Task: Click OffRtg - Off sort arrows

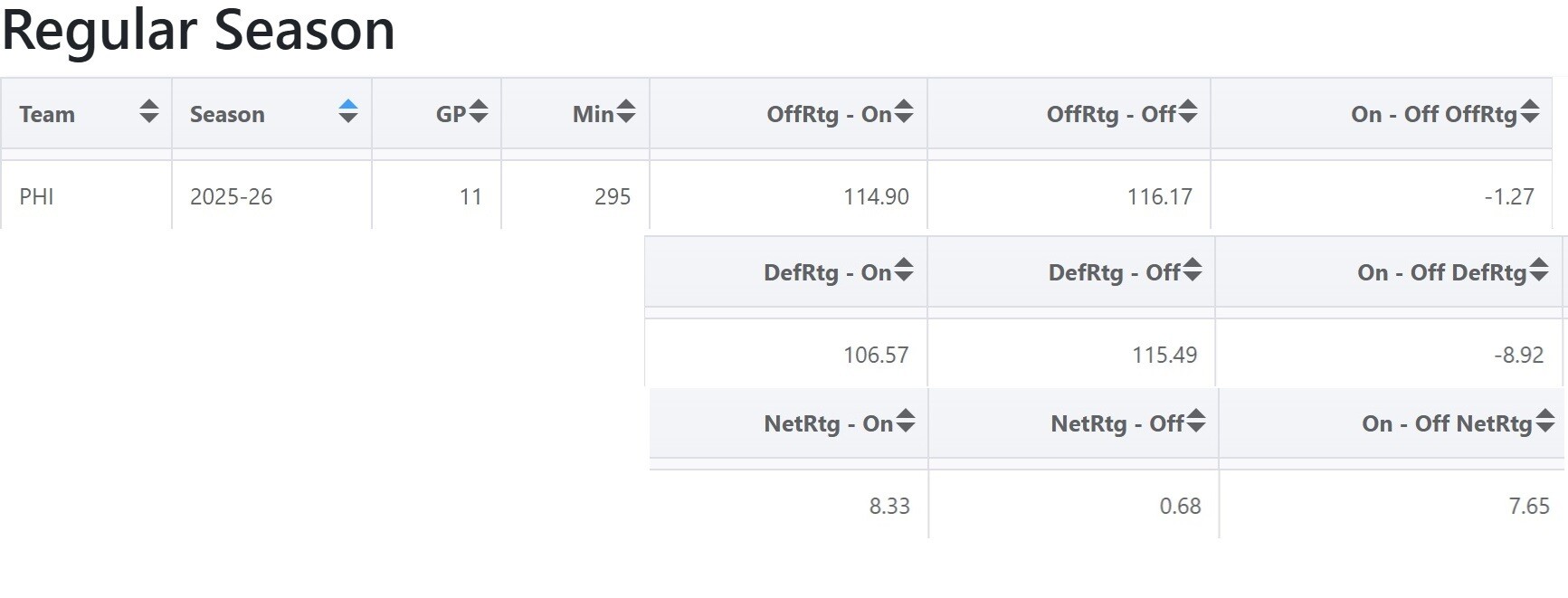Action: pos(1188,112)
